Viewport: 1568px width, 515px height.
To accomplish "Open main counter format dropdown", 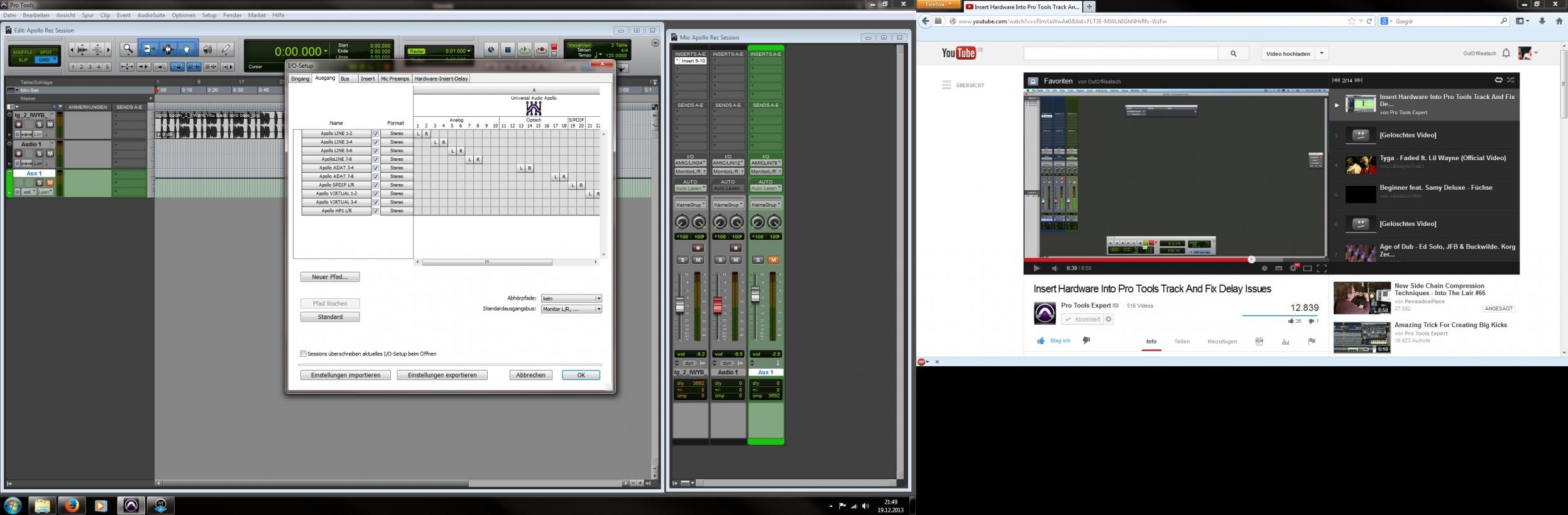I will tap(326, 51).
